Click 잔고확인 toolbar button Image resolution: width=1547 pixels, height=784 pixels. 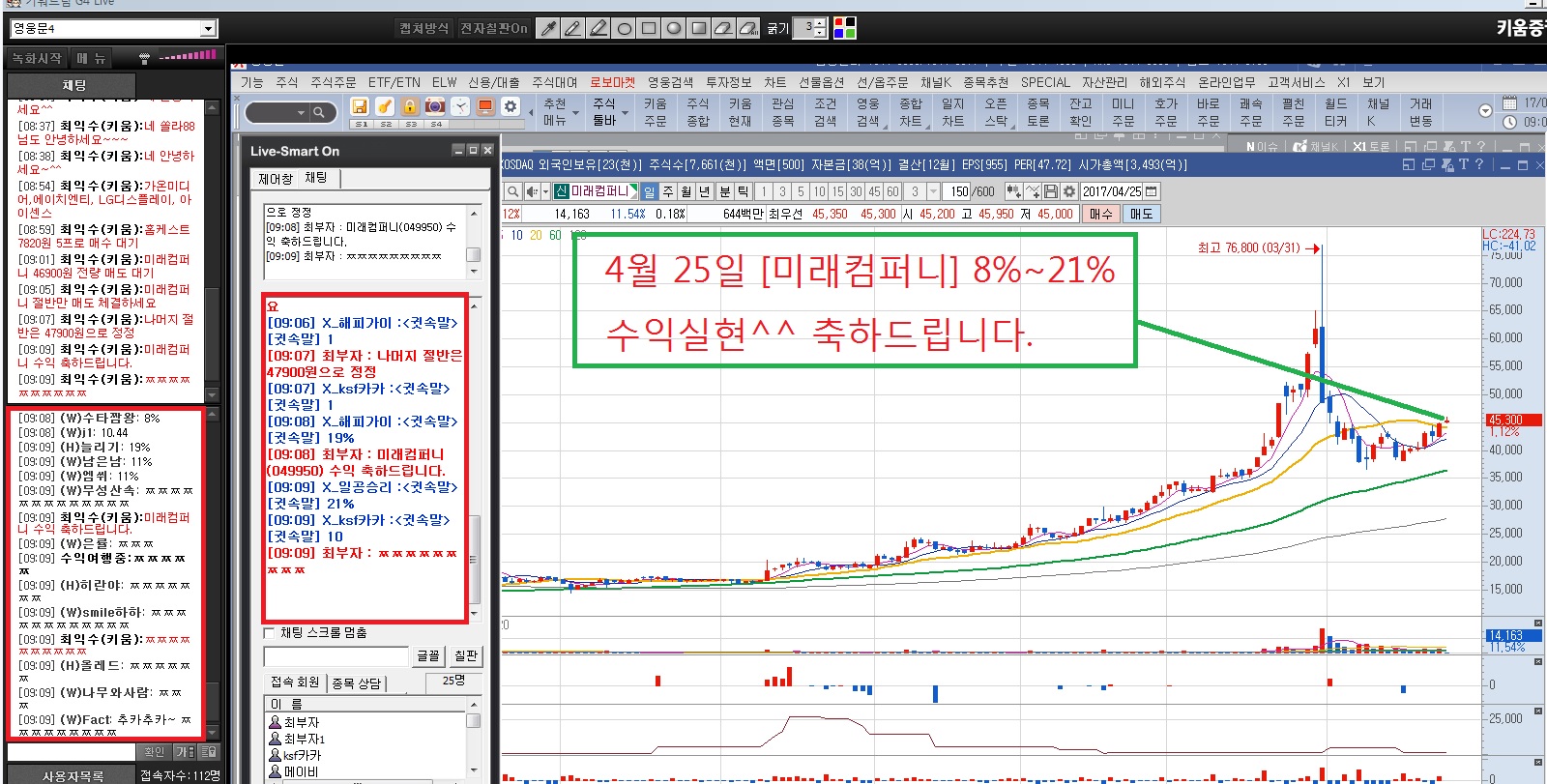[x=1081, y=112]
